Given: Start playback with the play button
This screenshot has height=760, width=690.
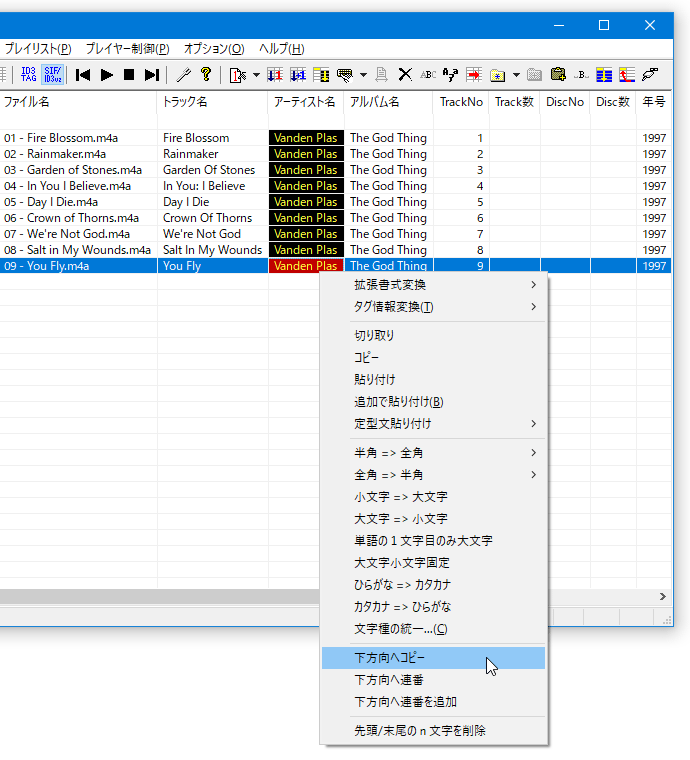Looking at the screenshot, I should [107, 75].
